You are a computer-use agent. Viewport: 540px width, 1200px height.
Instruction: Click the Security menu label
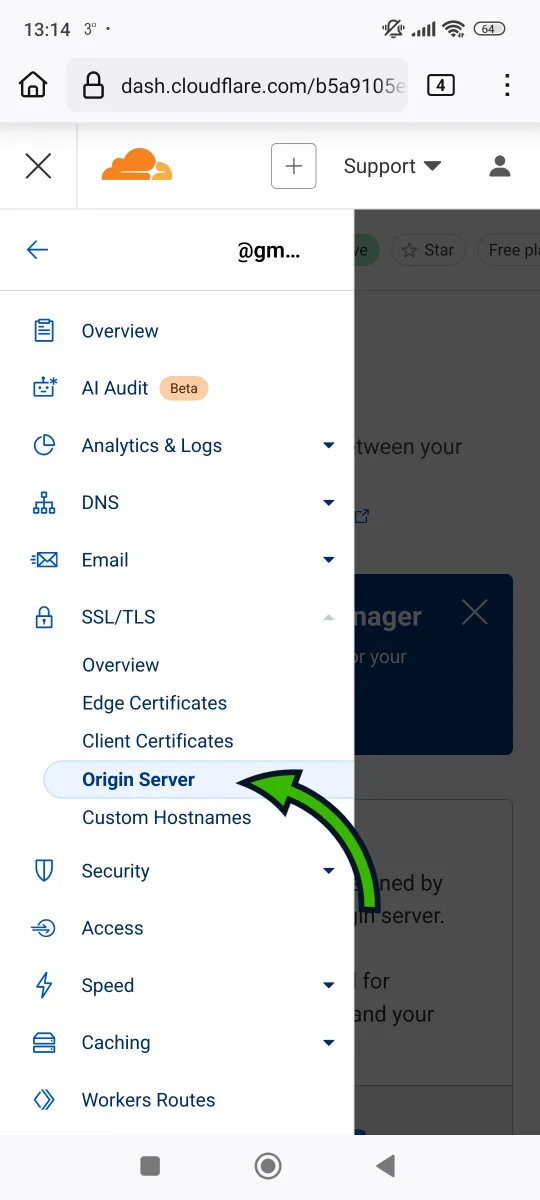[x=115, y=871]
